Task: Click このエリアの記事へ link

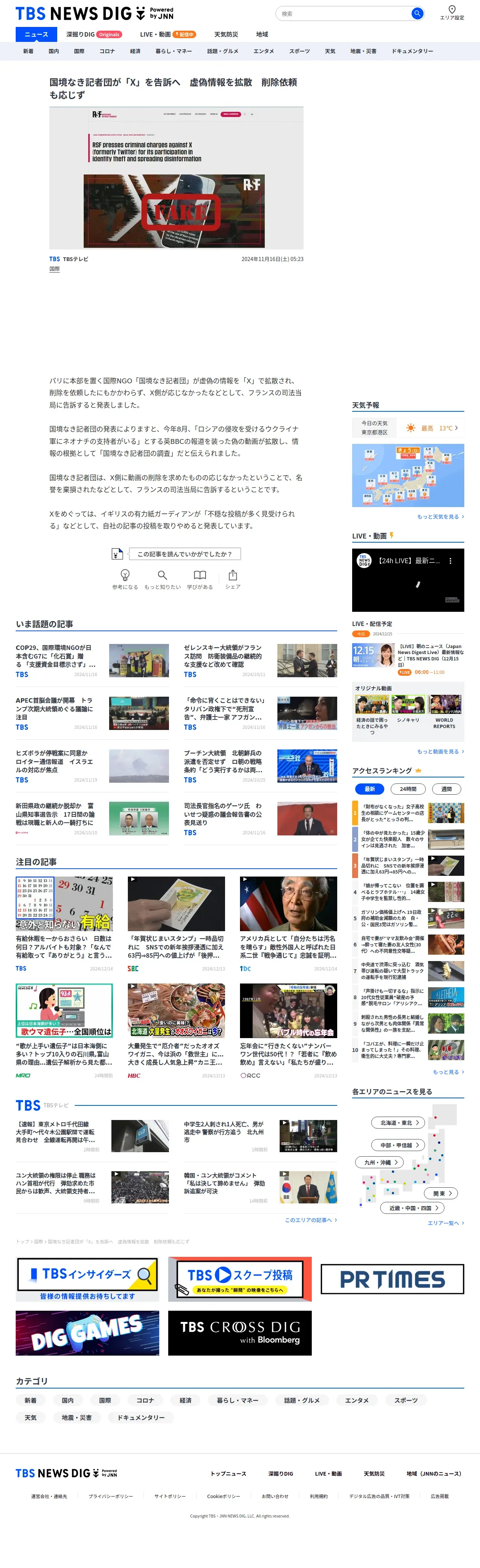Action: point(311,1220)
